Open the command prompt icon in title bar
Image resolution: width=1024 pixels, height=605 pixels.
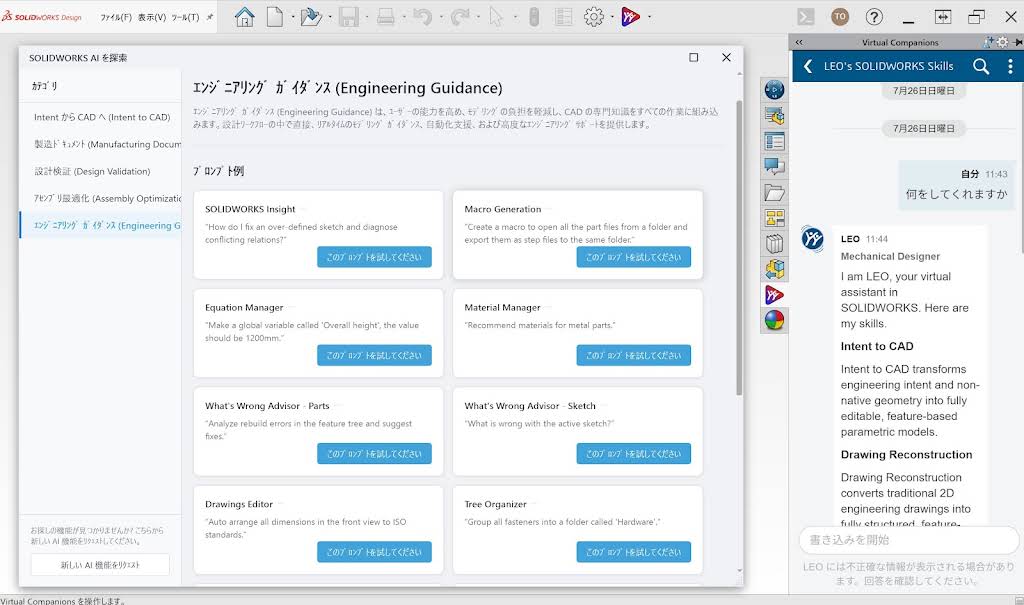click(806, 17)
